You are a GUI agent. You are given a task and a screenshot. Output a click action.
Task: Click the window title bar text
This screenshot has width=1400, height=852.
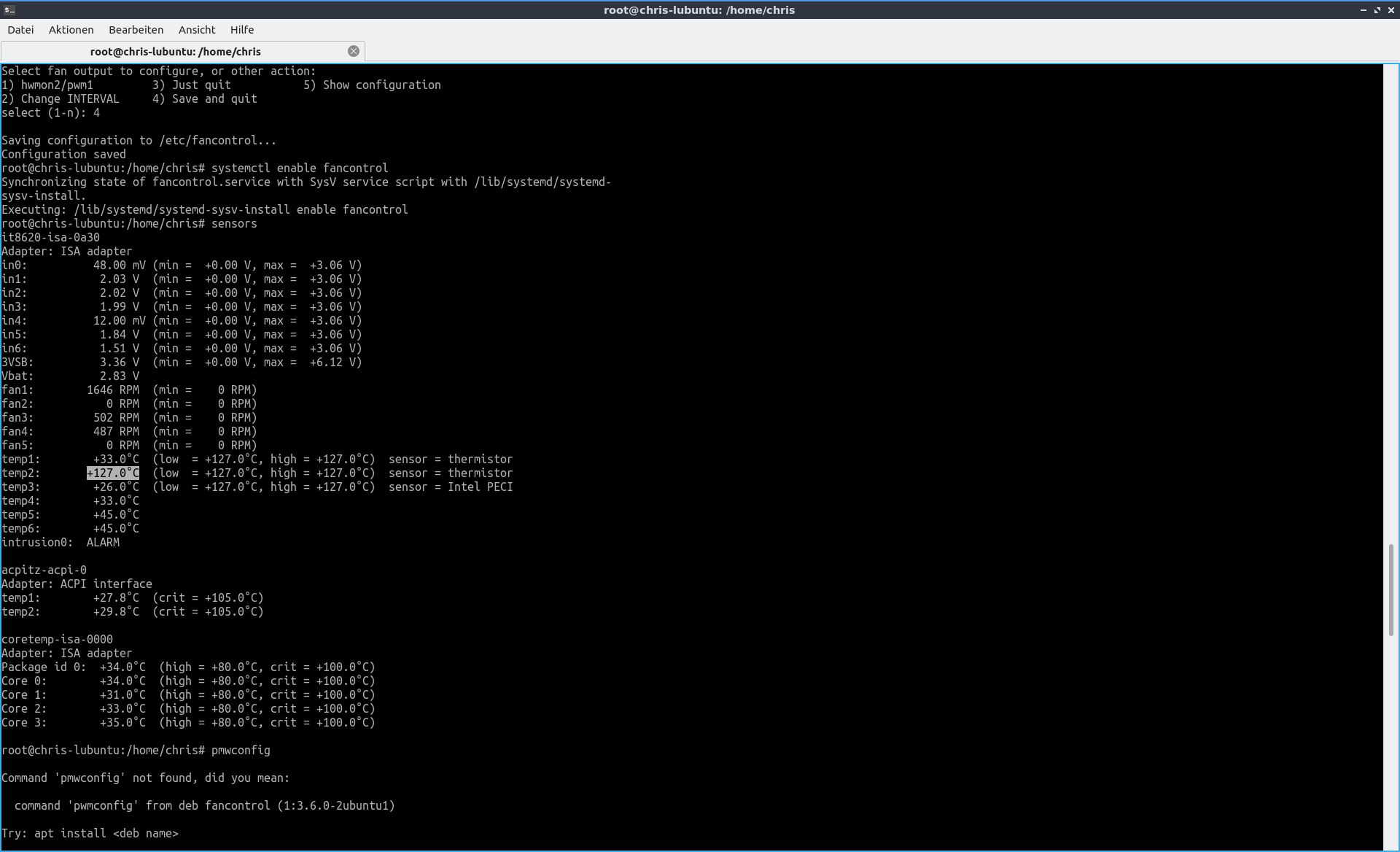click(699, 10)
